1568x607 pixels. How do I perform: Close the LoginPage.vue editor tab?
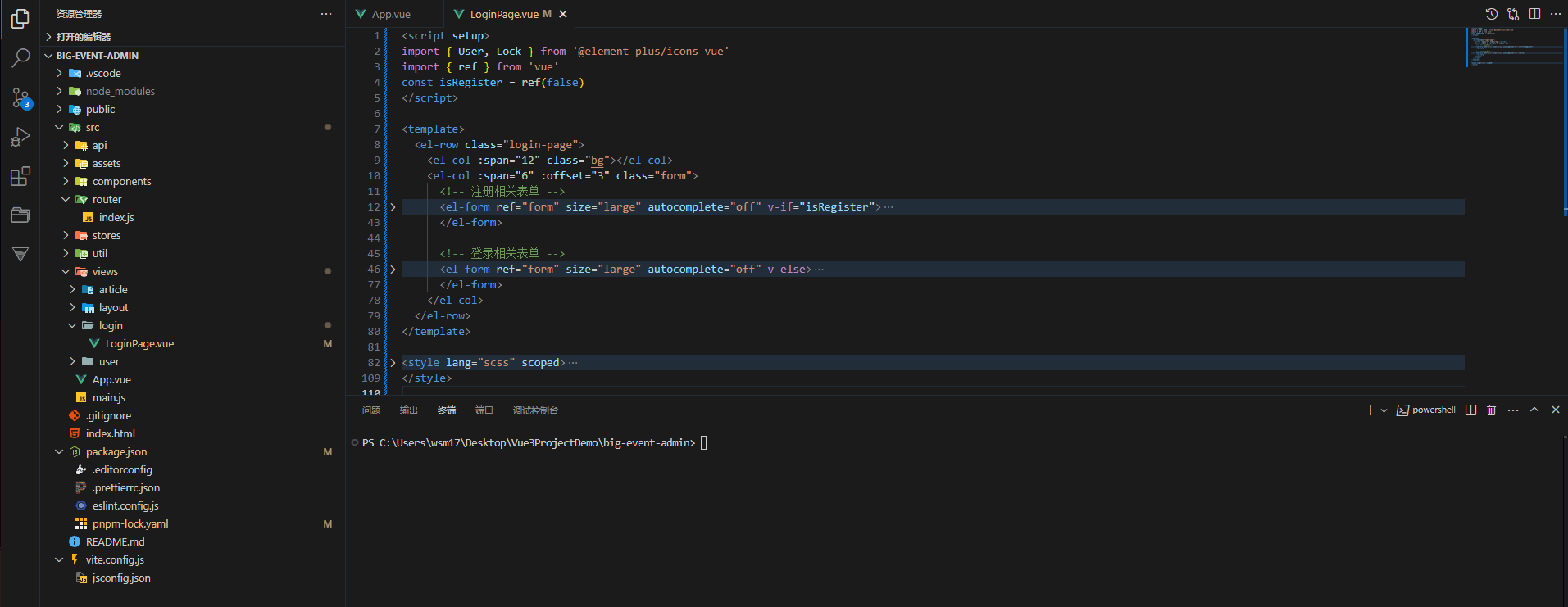click(x=563, y=14)
